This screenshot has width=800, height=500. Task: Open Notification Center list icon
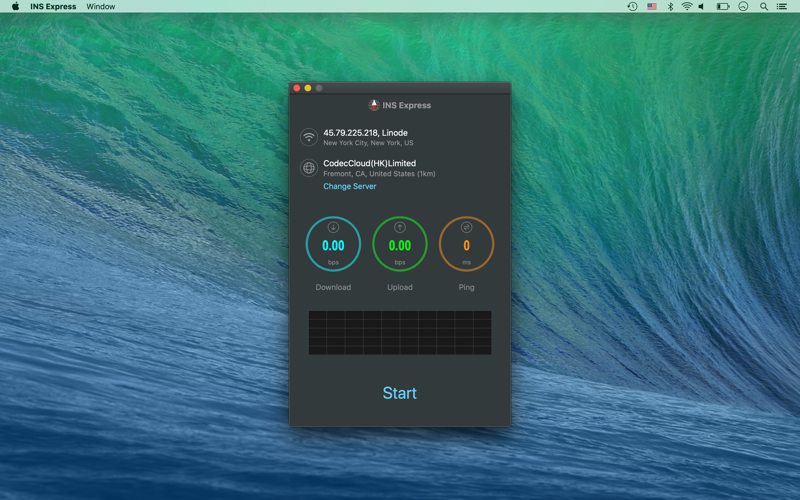tap(782, 6)
